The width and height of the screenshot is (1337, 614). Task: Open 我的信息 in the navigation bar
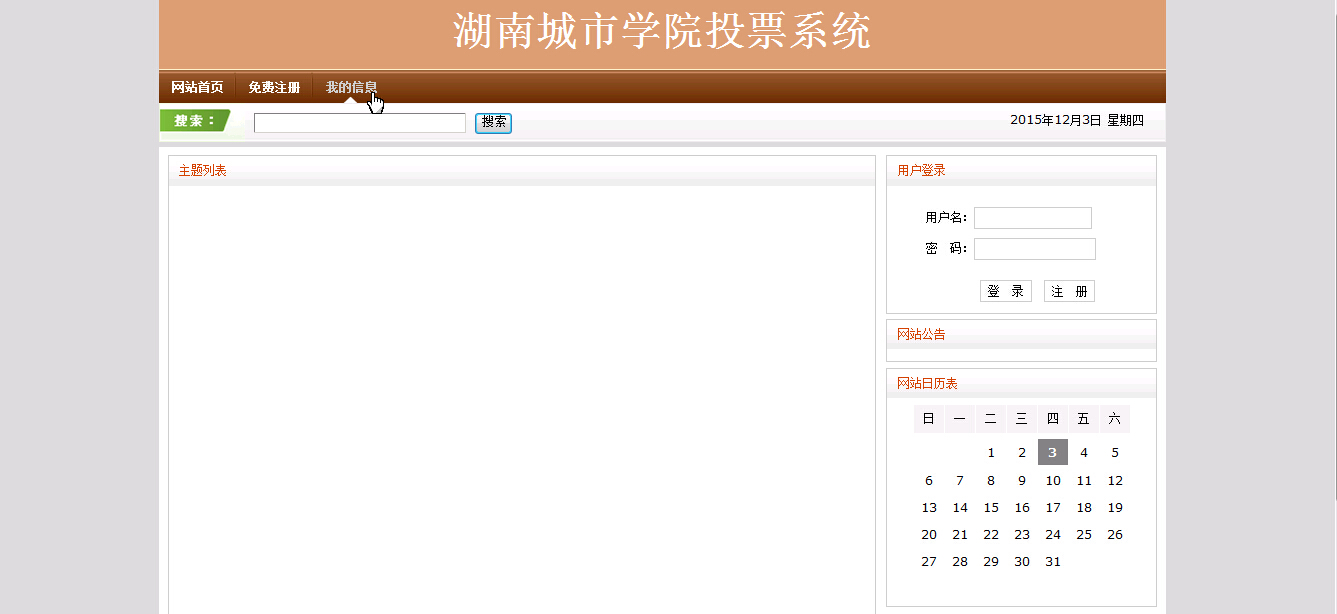(x=351, y=88)
